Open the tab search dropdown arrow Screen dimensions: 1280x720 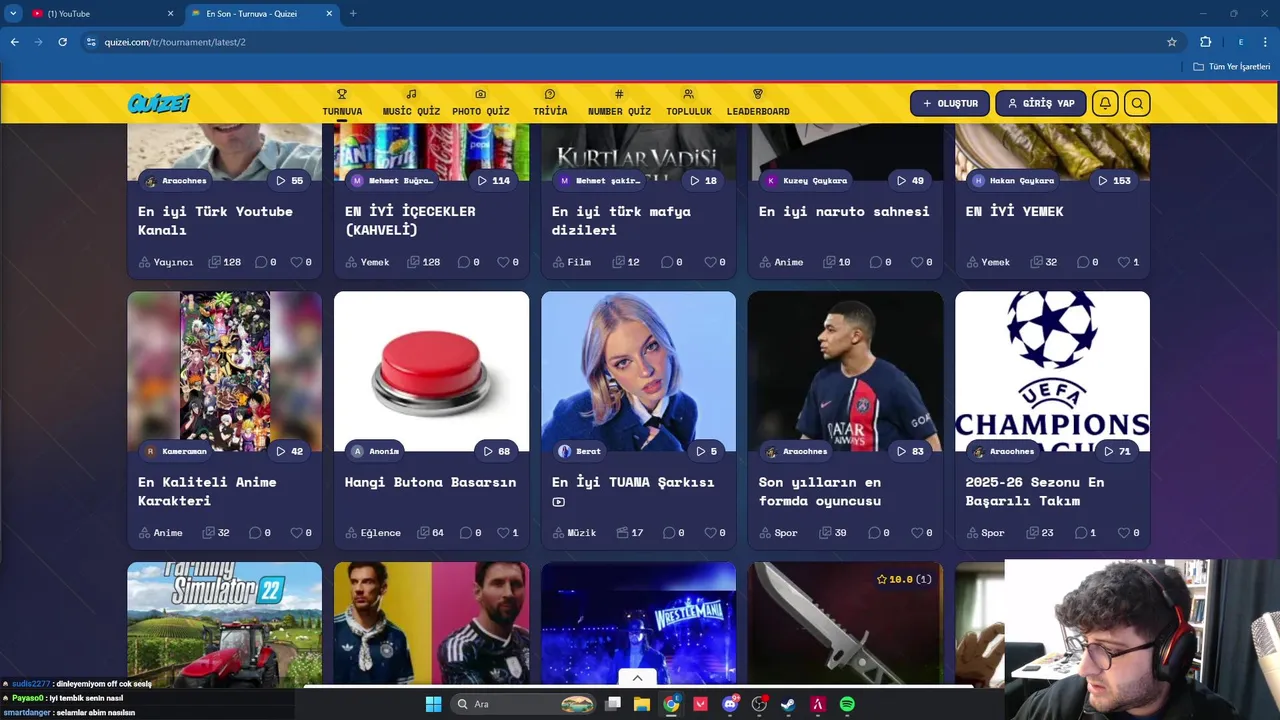pos(13,13)
